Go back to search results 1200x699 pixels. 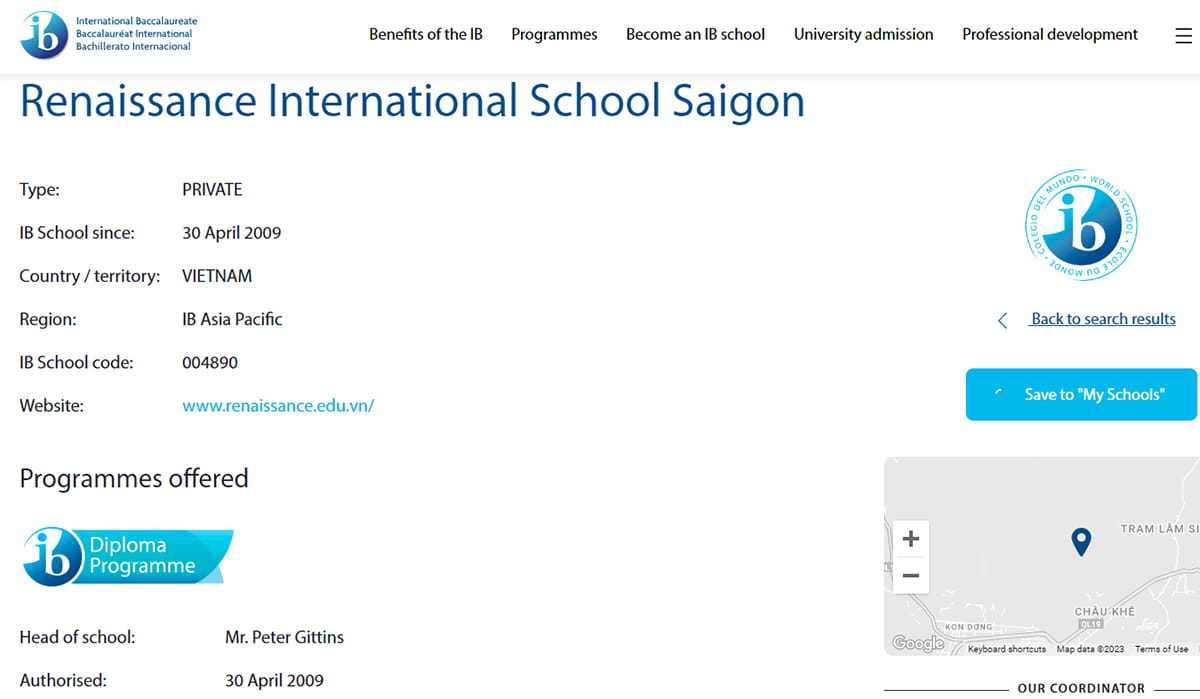click(1103, 319)
